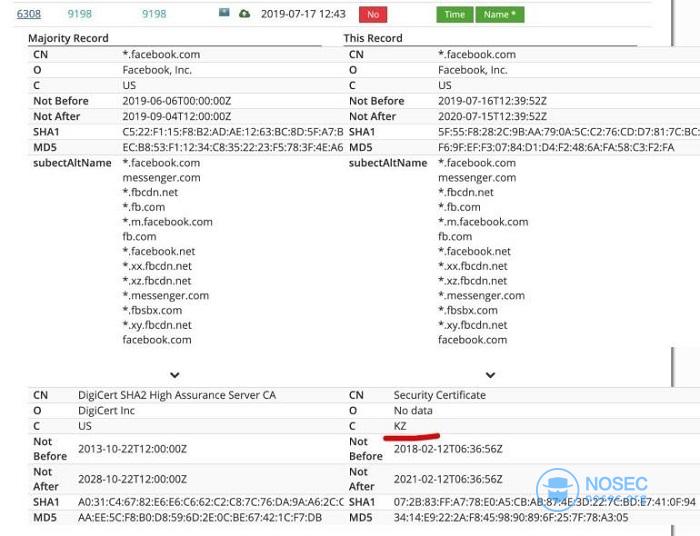The height and width of the screenshot is (536, 700).
Task: Select Not Before 2019-07-16T12:39:52Z
Action: pyautogui.click(x=492, y=101)
